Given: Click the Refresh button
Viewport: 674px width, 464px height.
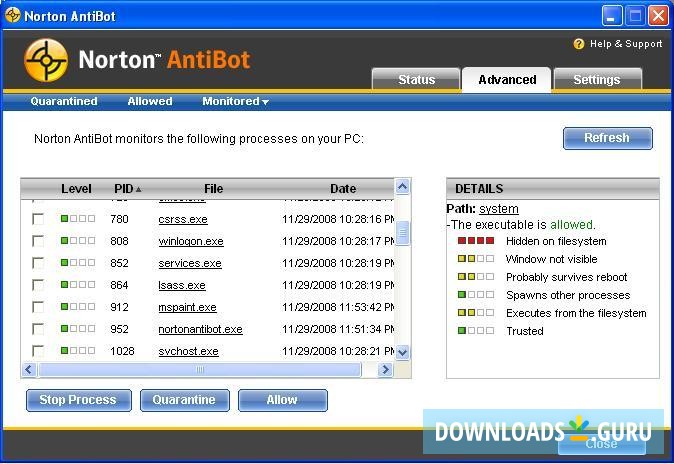Looking at the screenshot, I should tap(607, 138).
